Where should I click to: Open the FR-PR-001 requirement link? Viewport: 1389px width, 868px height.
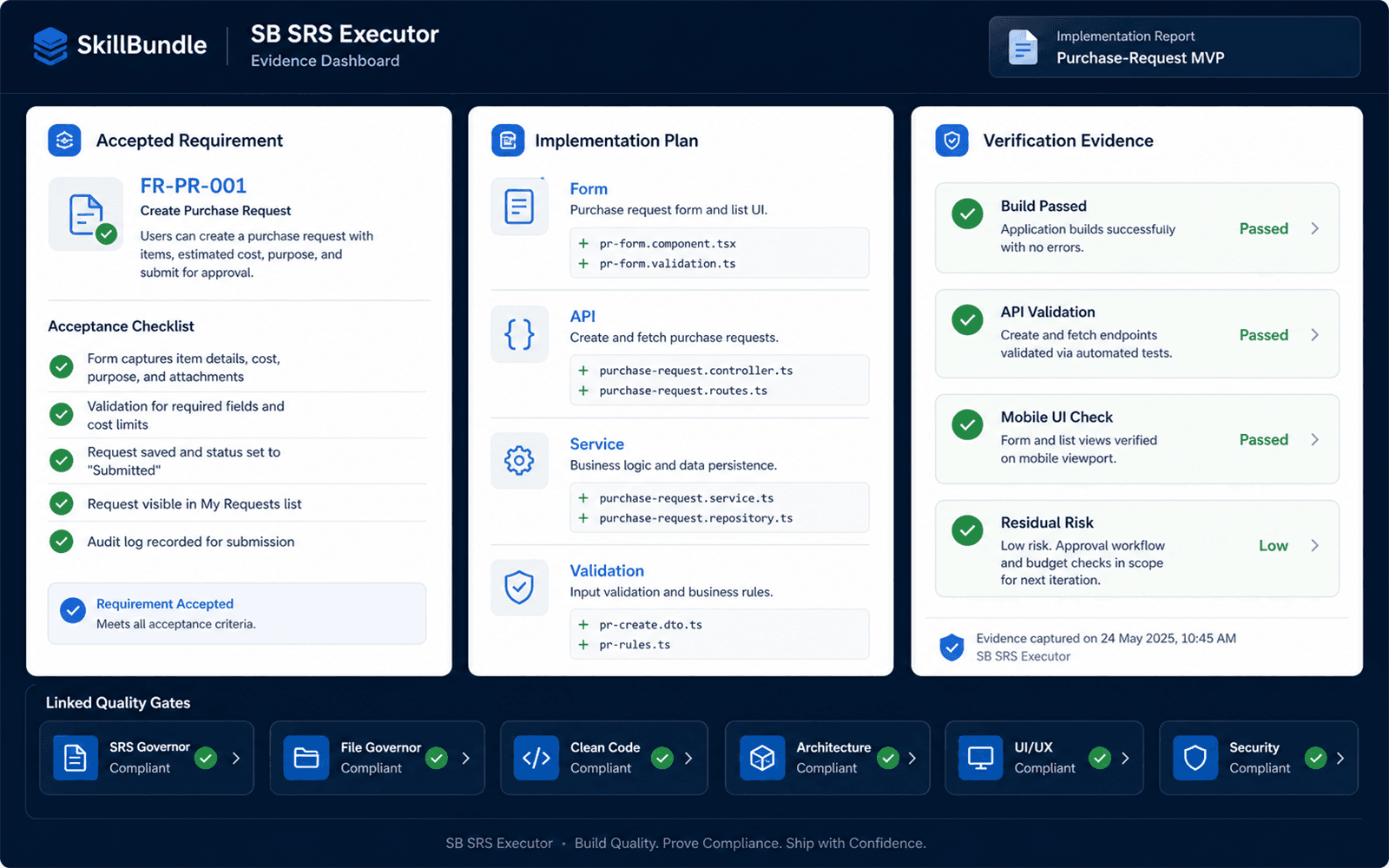pos(194,186)
